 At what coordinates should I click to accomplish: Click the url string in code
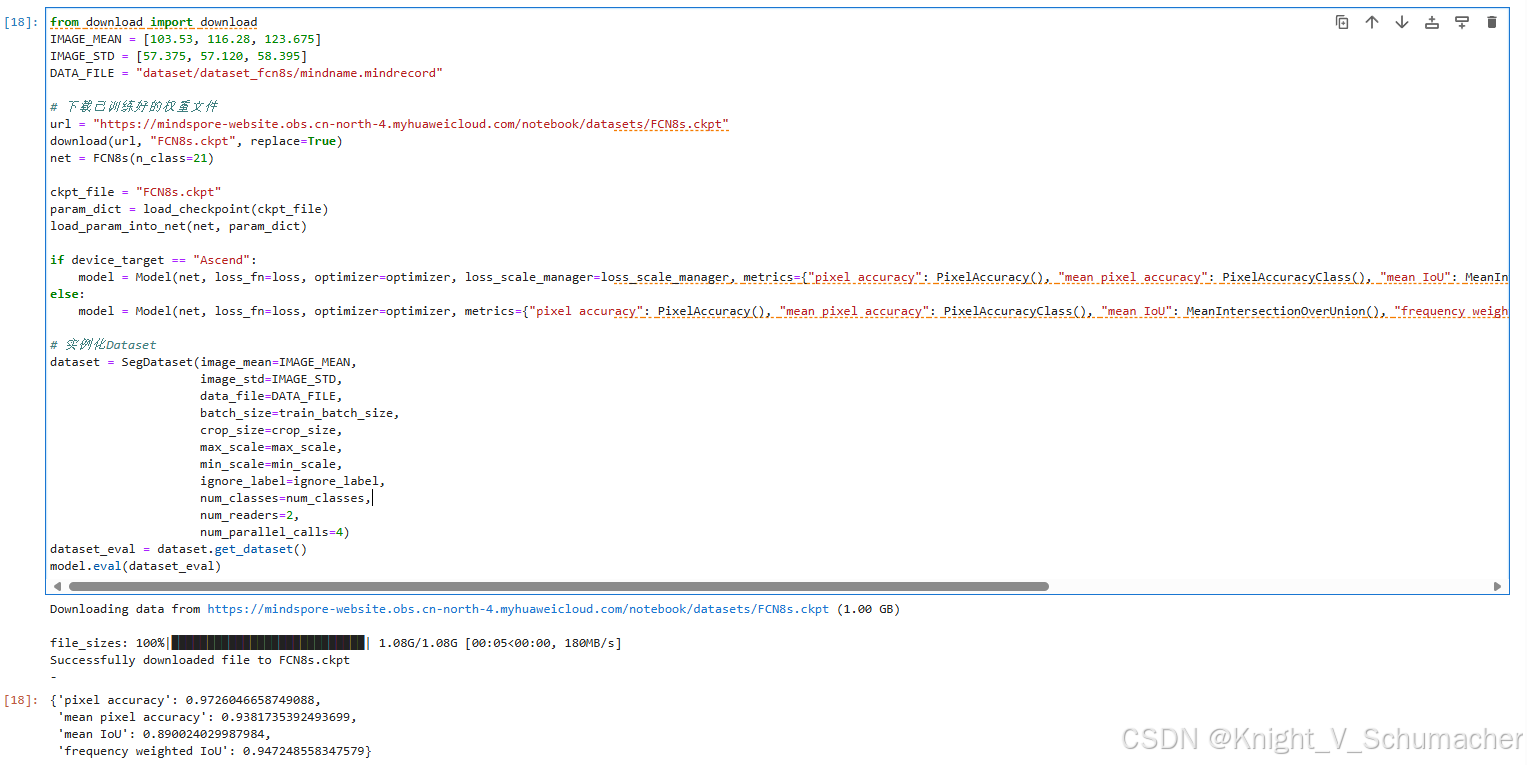point(411,124)
